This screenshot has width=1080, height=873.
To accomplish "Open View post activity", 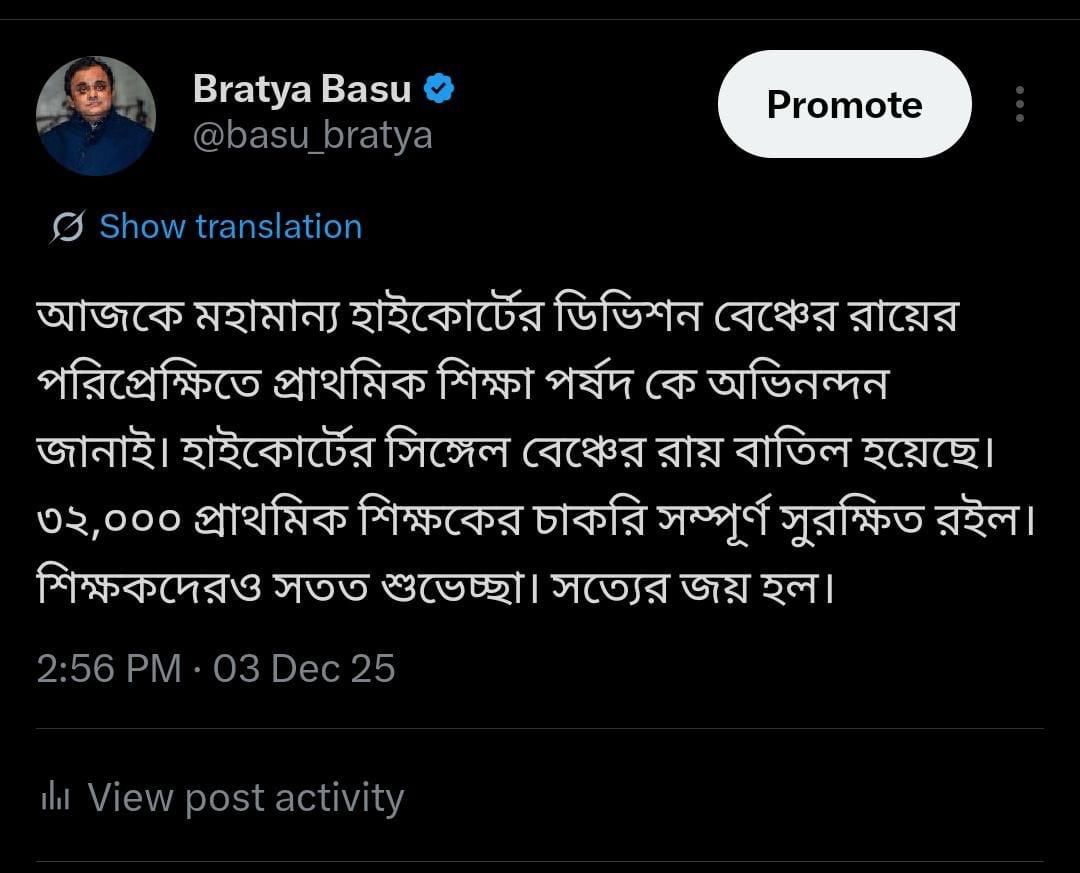I will (x=245, y=797).
